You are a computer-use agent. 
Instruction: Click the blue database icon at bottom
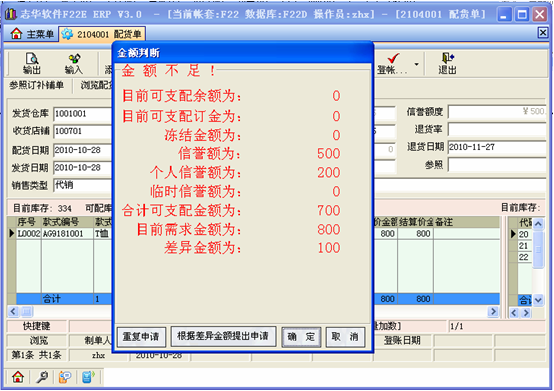click(x=88, y=377)
